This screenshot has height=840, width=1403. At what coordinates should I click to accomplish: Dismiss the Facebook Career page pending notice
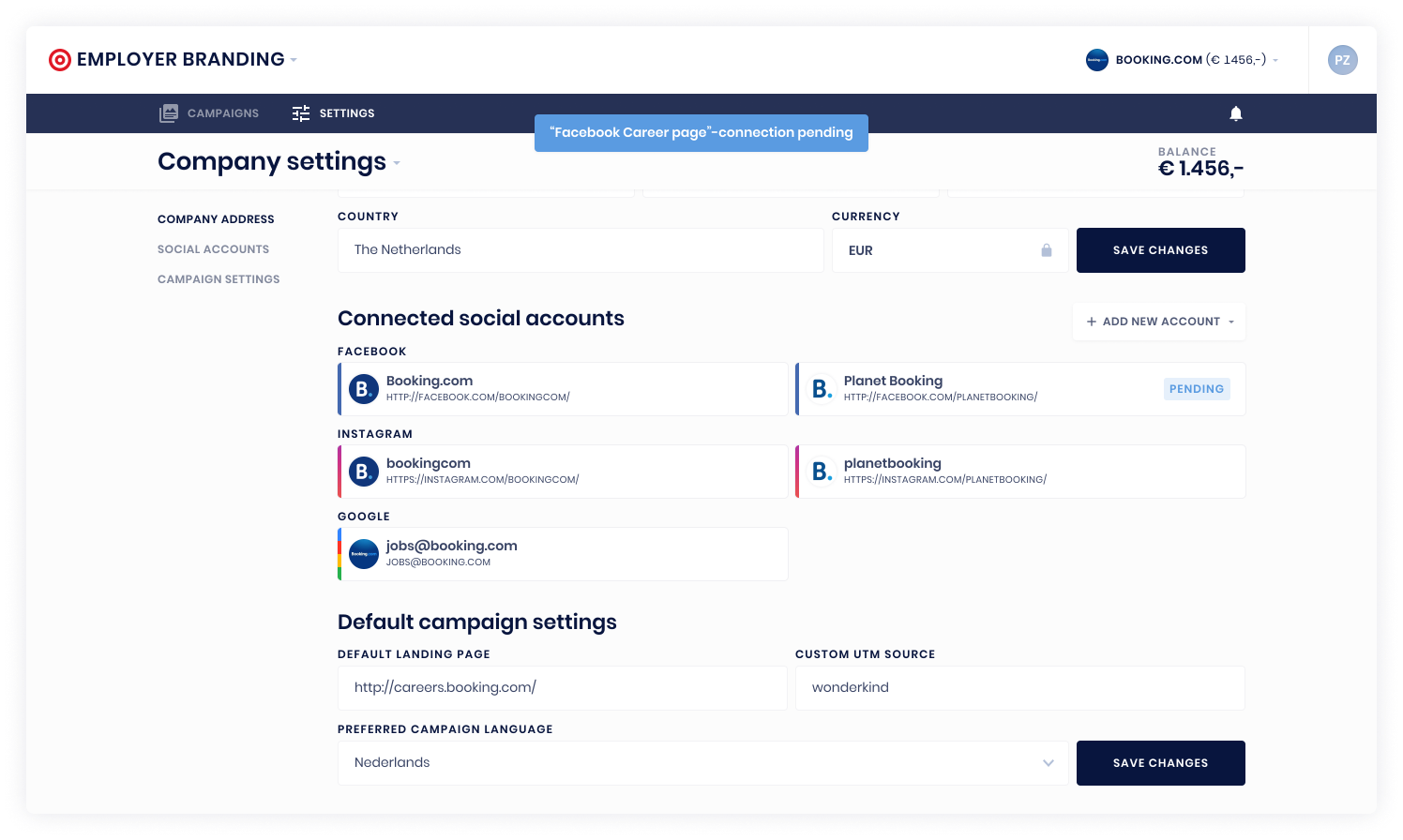click(x=701, y=133)
